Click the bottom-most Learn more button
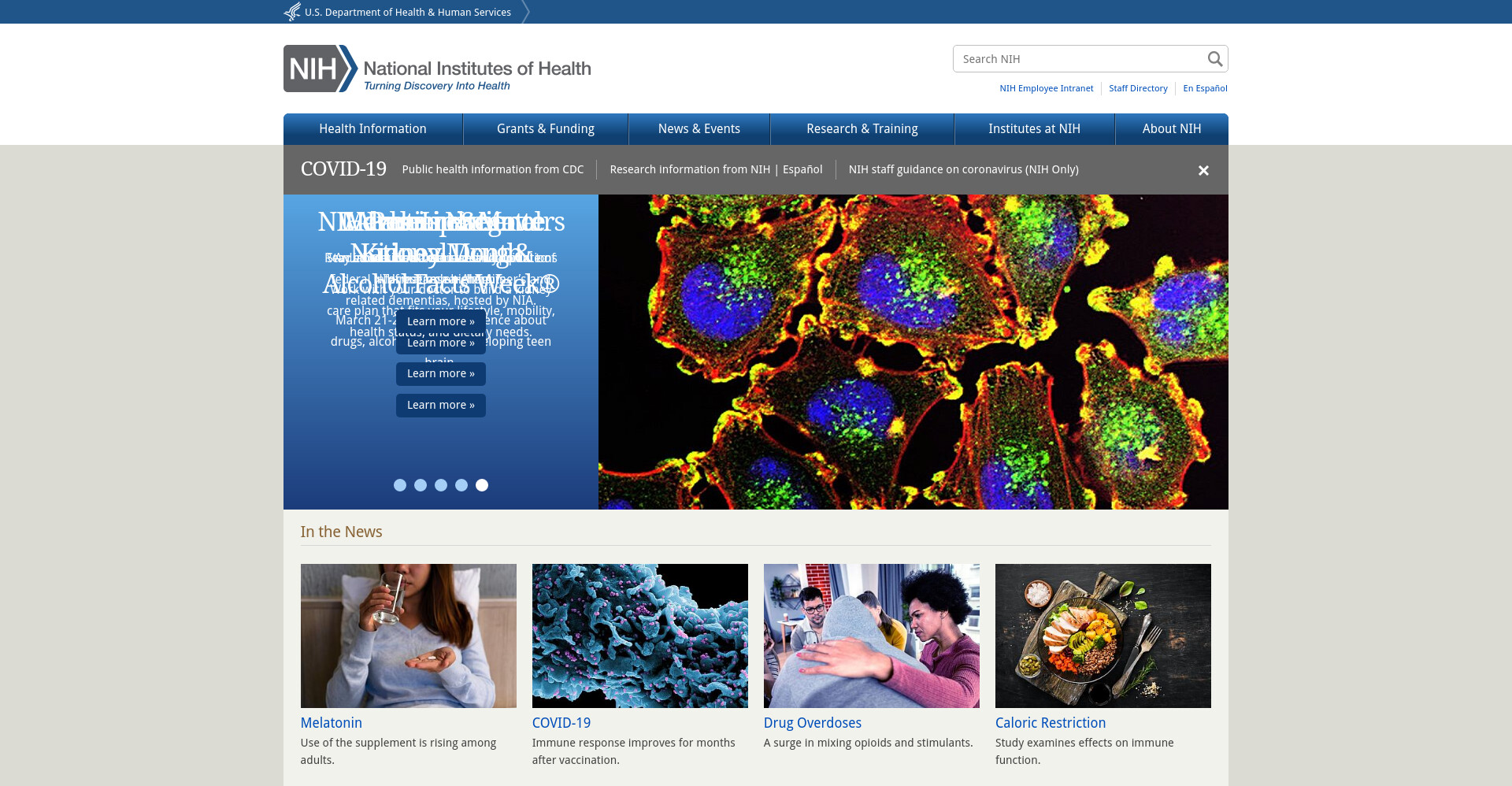The height and width of the screenshot is (786, 1512). [x=441, y=405]
